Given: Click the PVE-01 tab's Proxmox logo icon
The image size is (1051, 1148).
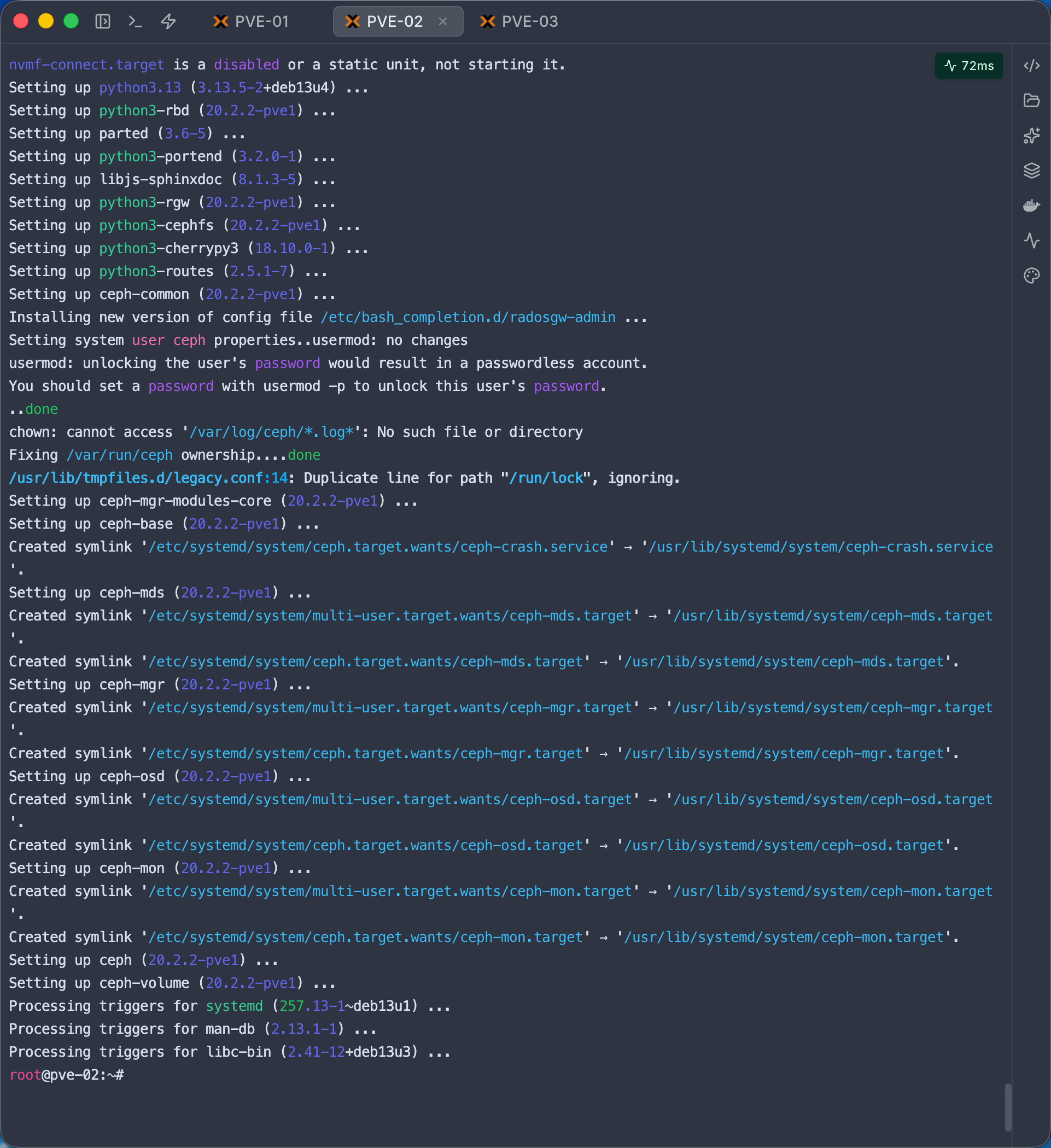Looking at the screenshot, I should coord(220,22).
